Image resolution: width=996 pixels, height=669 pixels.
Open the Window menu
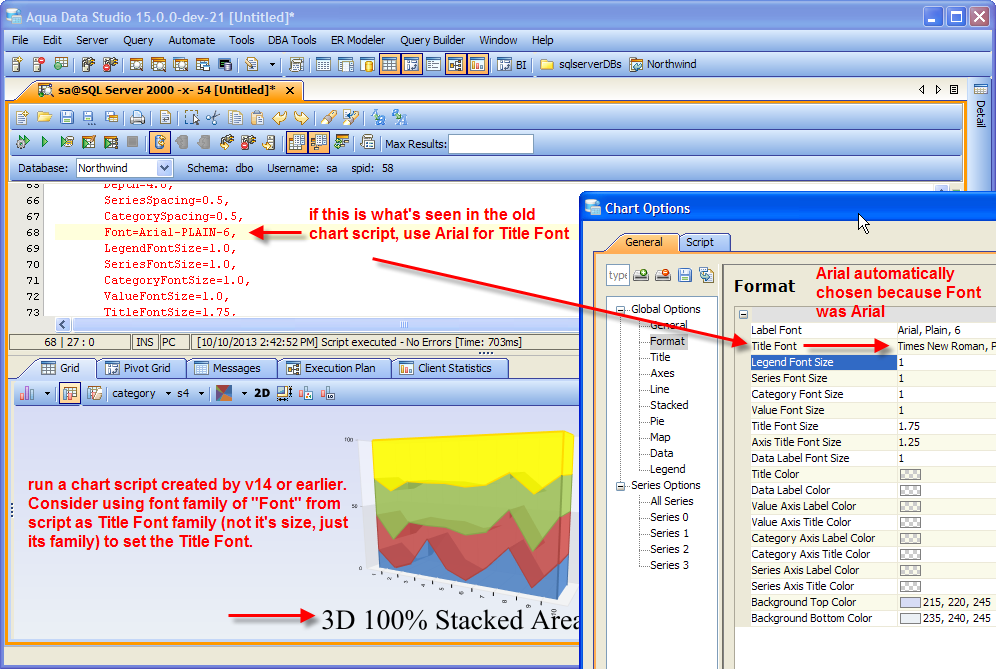click(498, 40)
